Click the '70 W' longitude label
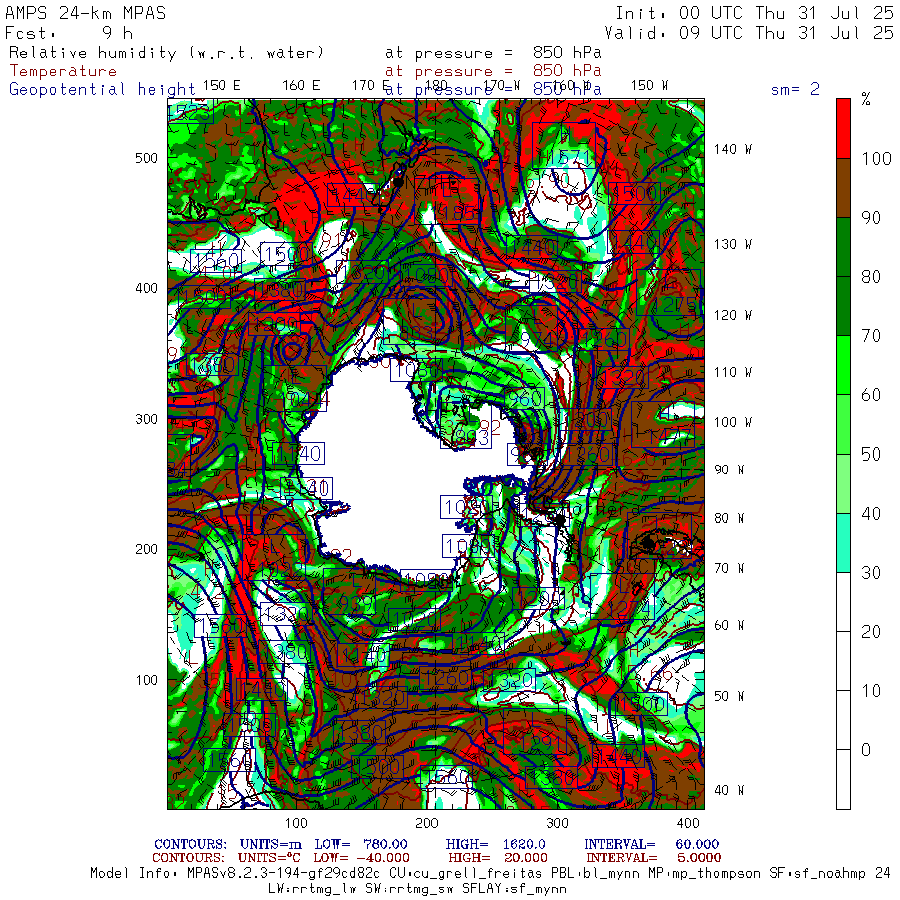The width and height of the screenshot is (900, 900). [x=729, y=568]
